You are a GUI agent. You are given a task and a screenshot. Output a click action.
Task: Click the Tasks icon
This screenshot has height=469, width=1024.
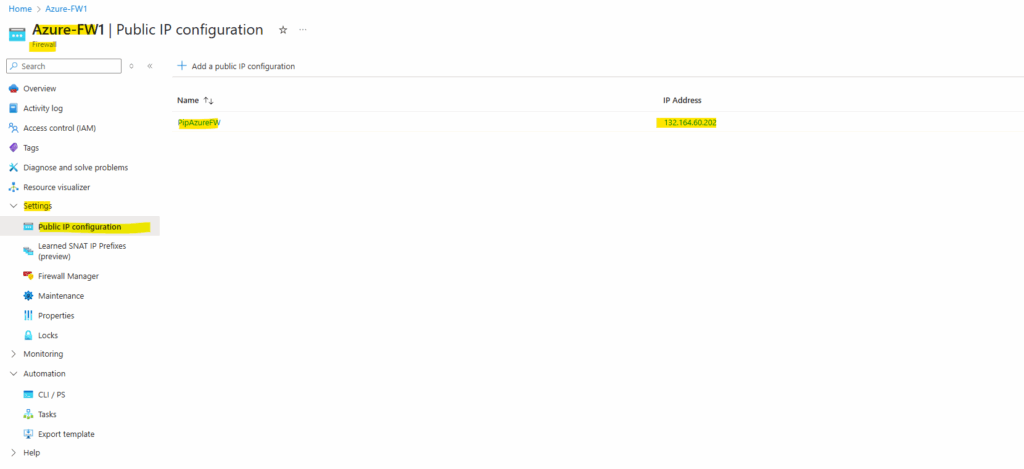(28, 414)
